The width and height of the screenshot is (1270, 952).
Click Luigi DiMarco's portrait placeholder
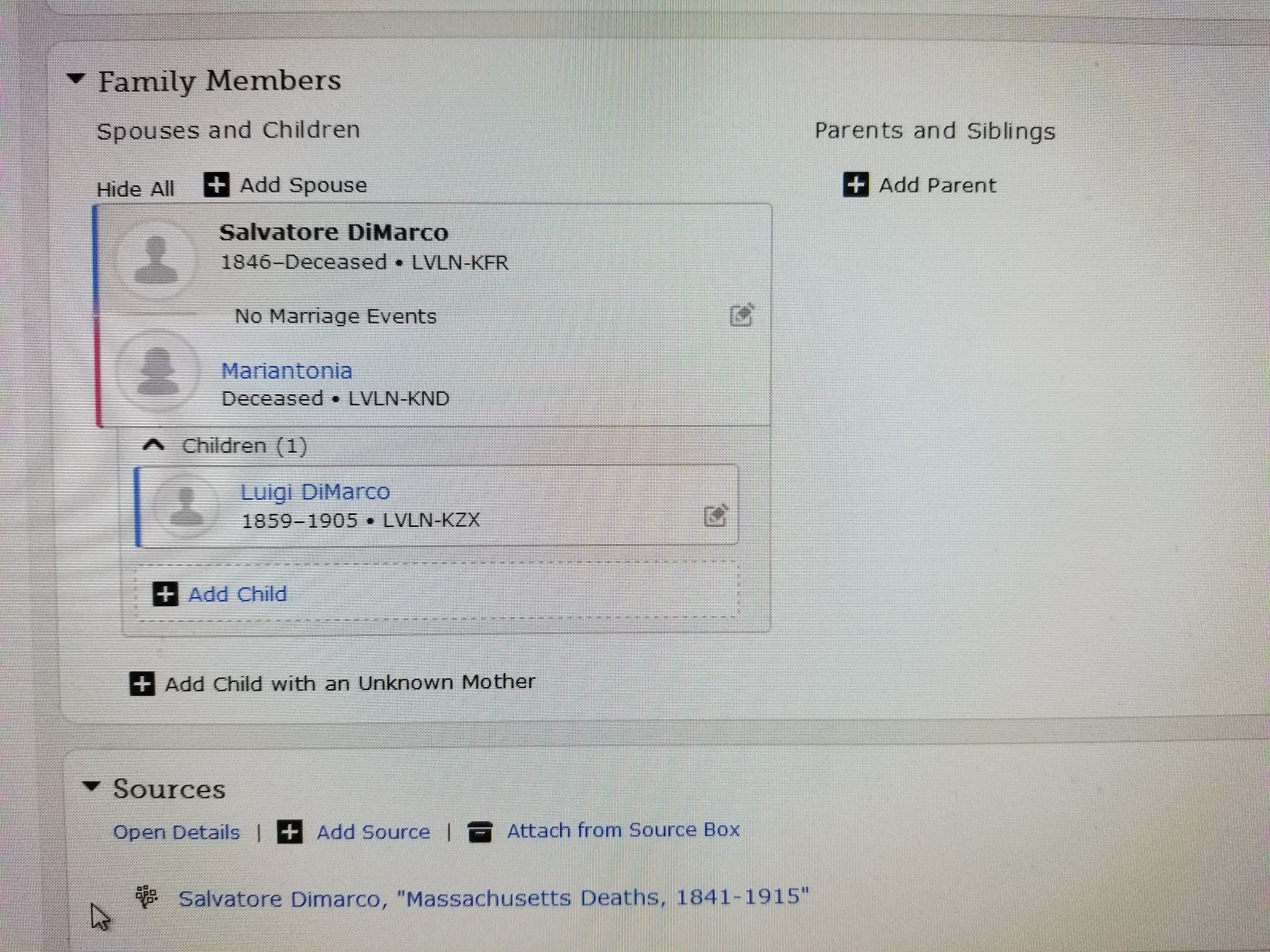186,506
